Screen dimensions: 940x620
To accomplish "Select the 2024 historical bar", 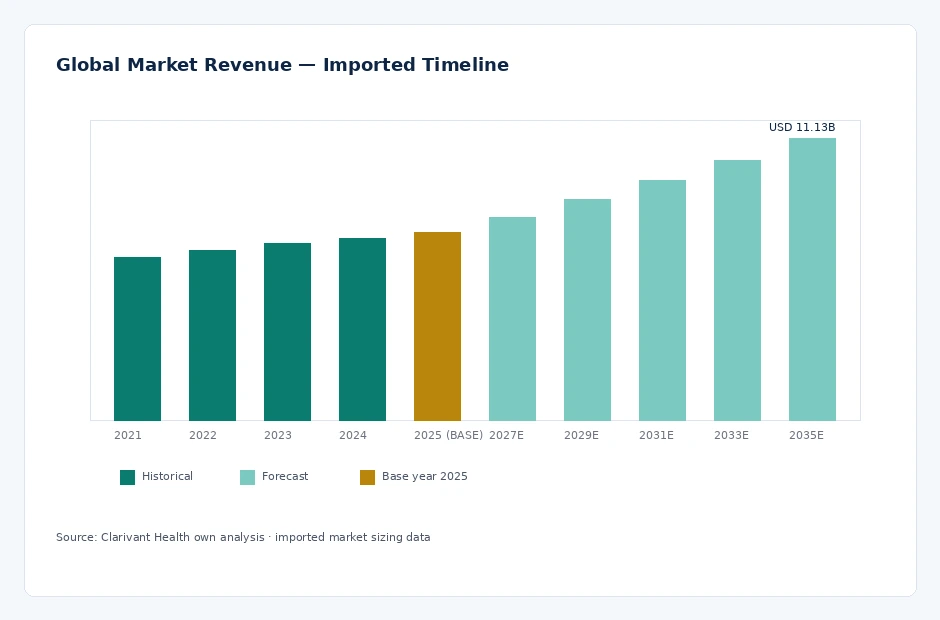I will point(362,329).
